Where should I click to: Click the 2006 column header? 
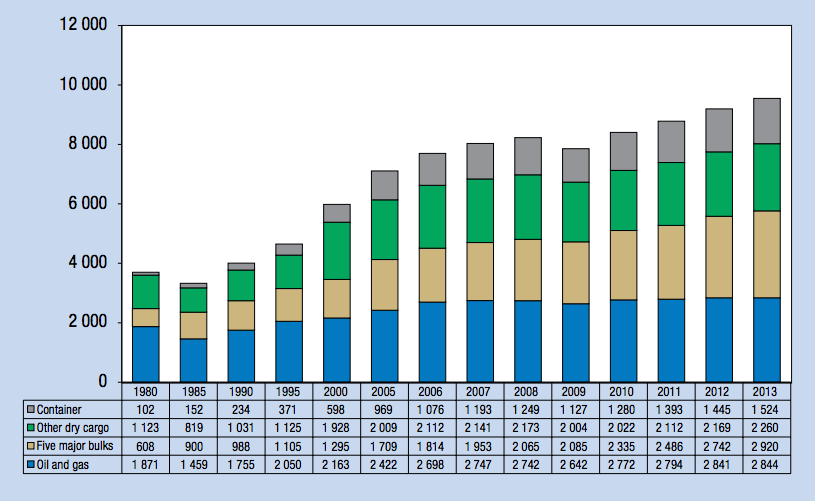[431, 392]
